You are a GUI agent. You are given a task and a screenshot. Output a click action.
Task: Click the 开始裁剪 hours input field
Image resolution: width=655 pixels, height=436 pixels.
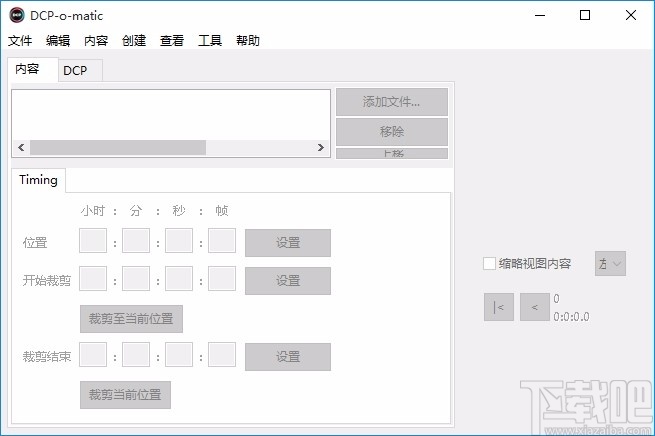93,279
